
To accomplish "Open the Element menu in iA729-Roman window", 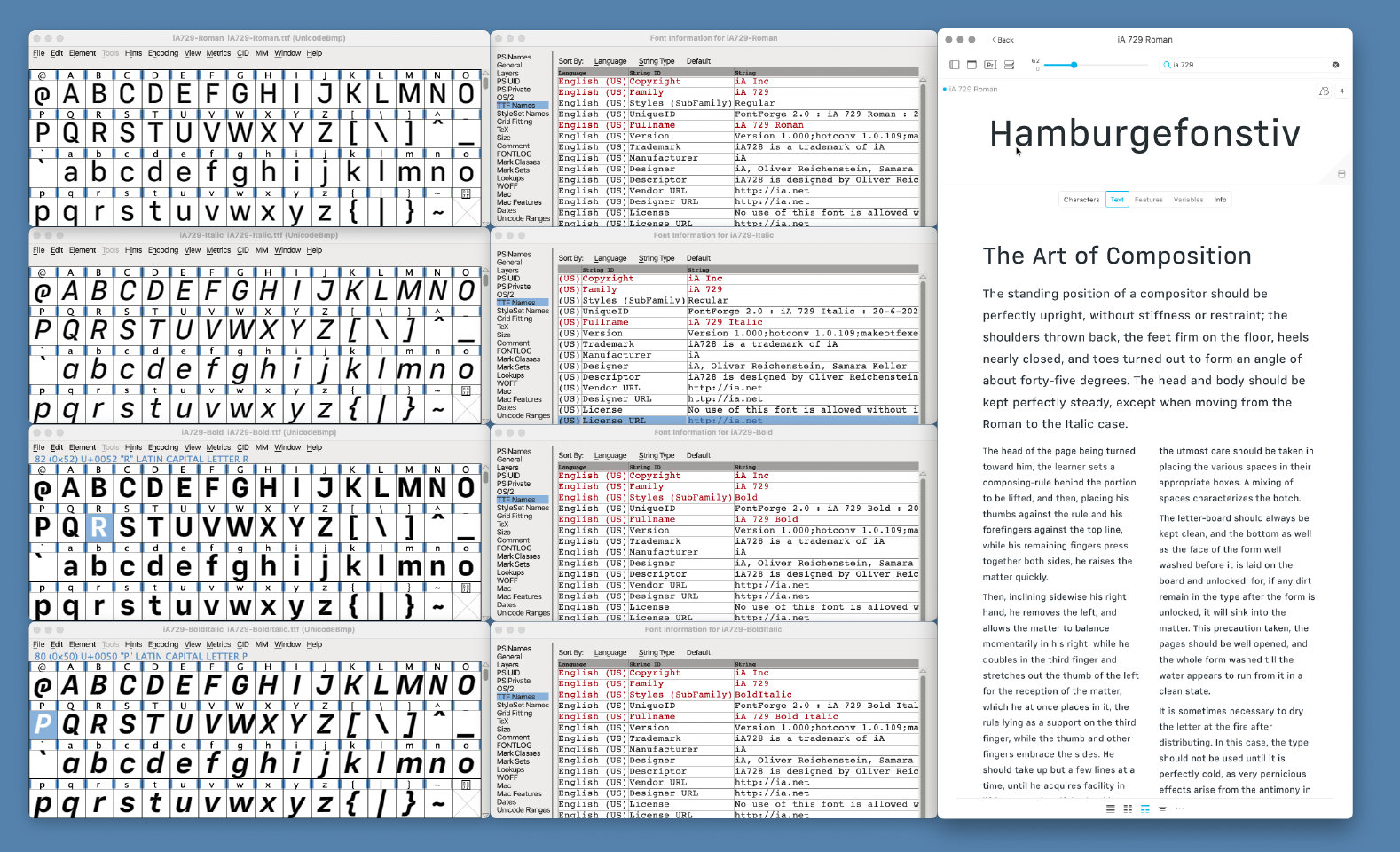I will click(83, 53).
